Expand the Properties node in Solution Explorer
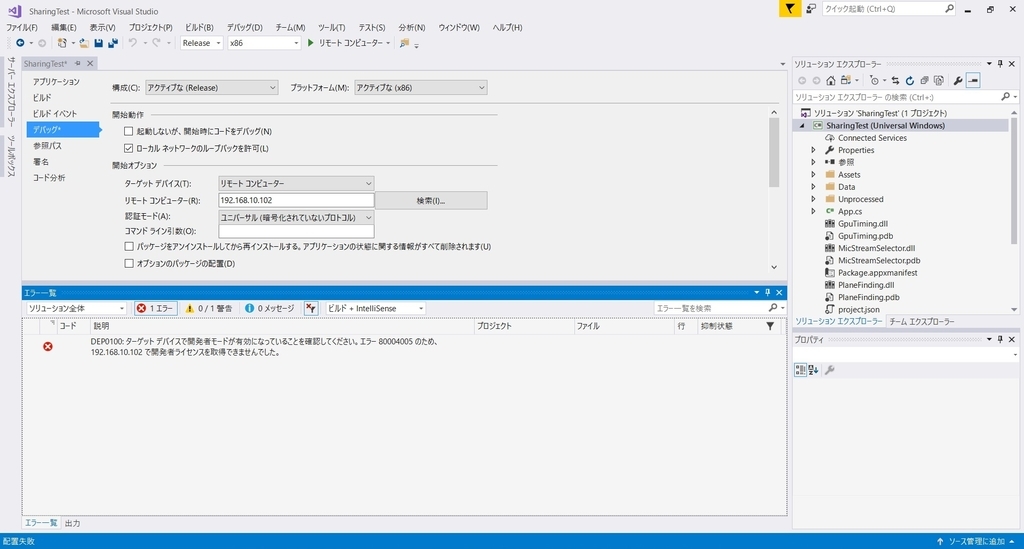This screenshot has height=549, width=1024. coord(813,150)
